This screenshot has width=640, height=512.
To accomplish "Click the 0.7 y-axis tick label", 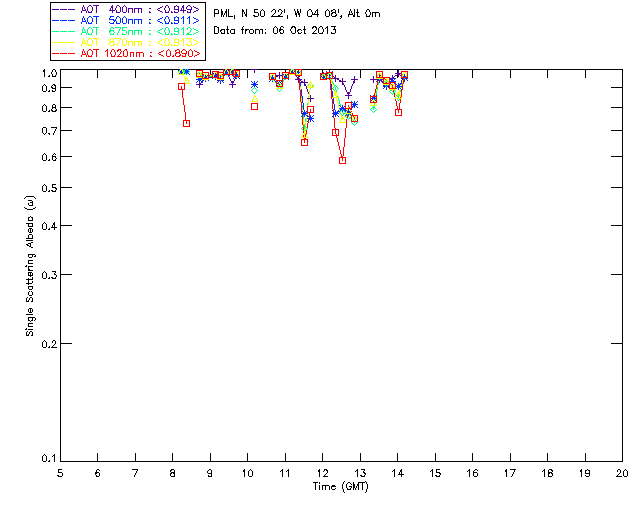I will click(49, 131).
